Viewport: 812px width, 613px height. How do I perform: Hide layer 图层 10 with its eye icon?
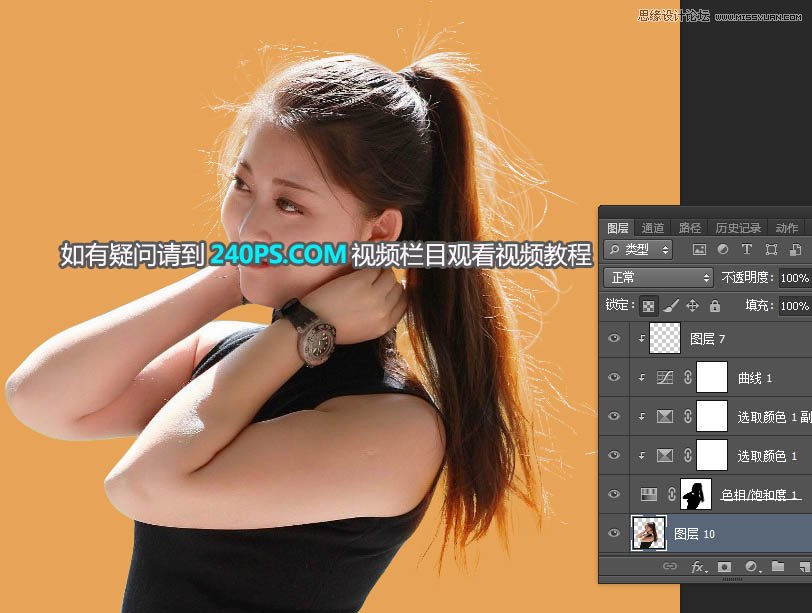tap(614, 533)
